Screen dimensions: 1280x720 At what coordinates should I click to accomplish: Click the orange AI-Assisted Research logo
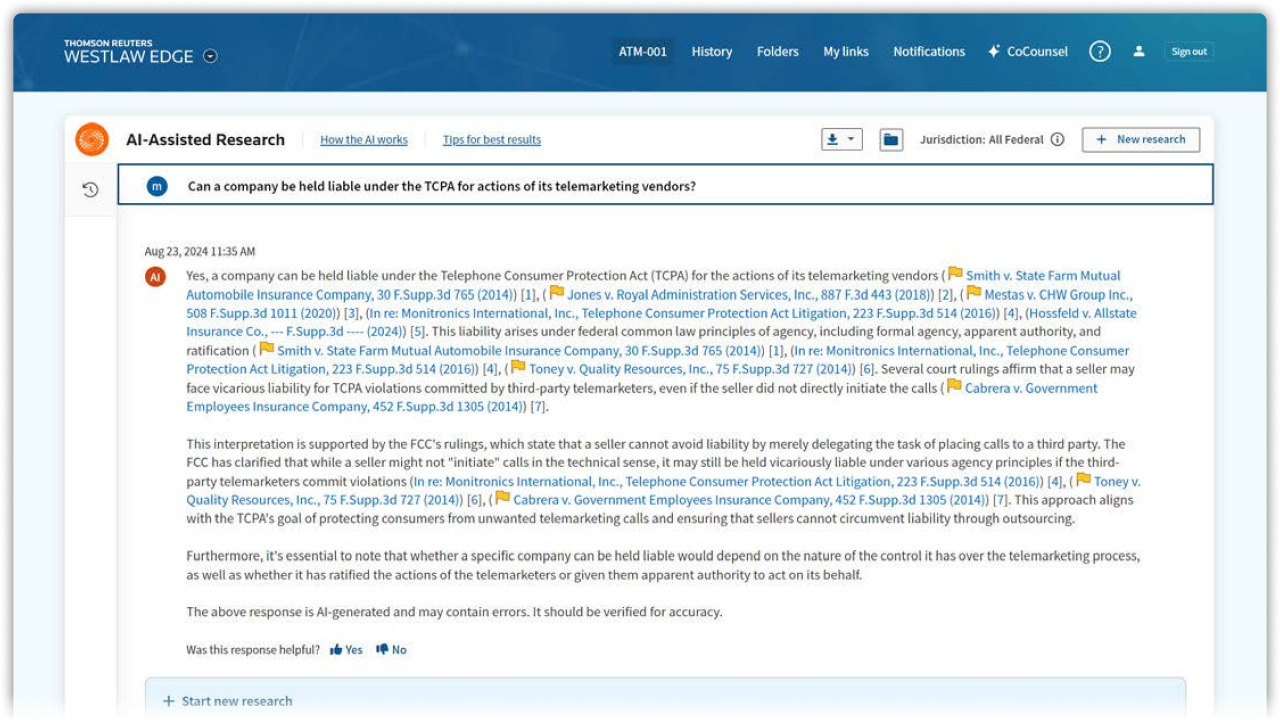point(92,140)
